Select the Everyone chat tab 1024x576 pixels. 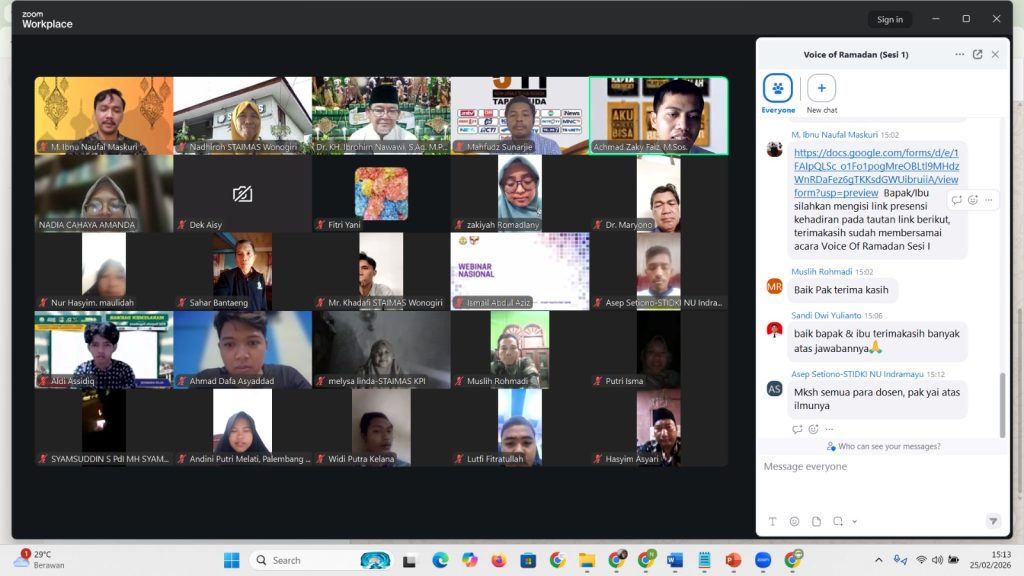pos(778,88)
